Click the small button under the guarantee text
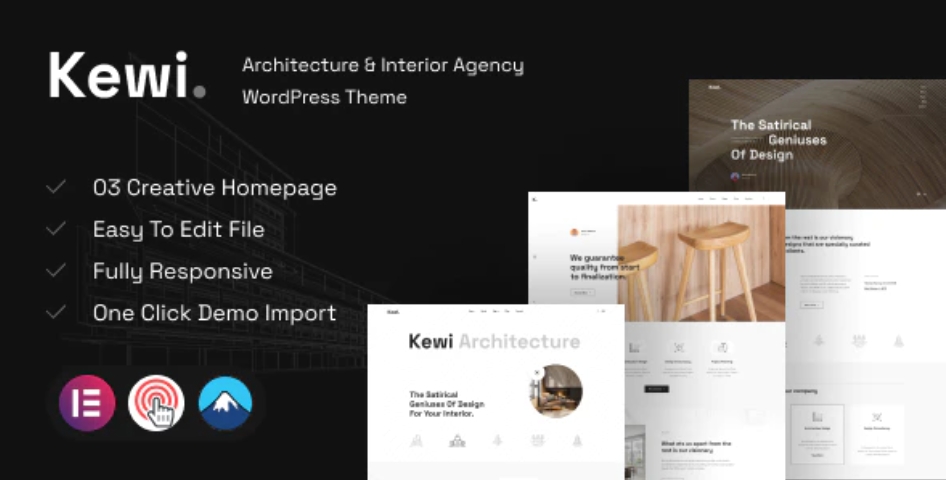946x480 pixels. pyautogui.click(x=582, y=292)
